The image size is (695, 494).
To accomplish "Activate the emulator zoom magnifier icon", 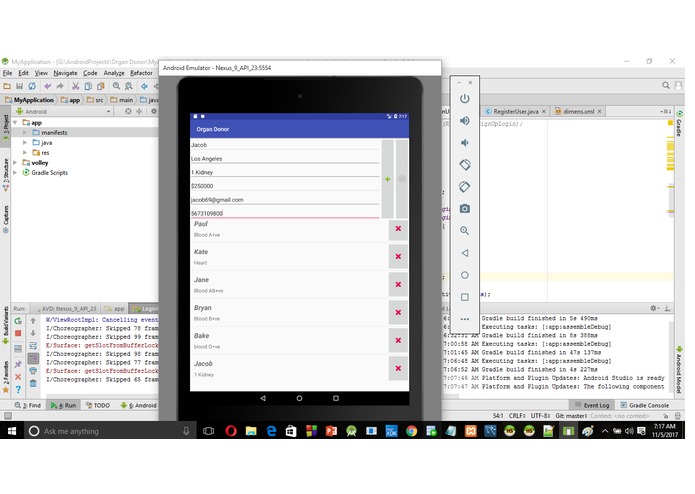I will point(465,231).
